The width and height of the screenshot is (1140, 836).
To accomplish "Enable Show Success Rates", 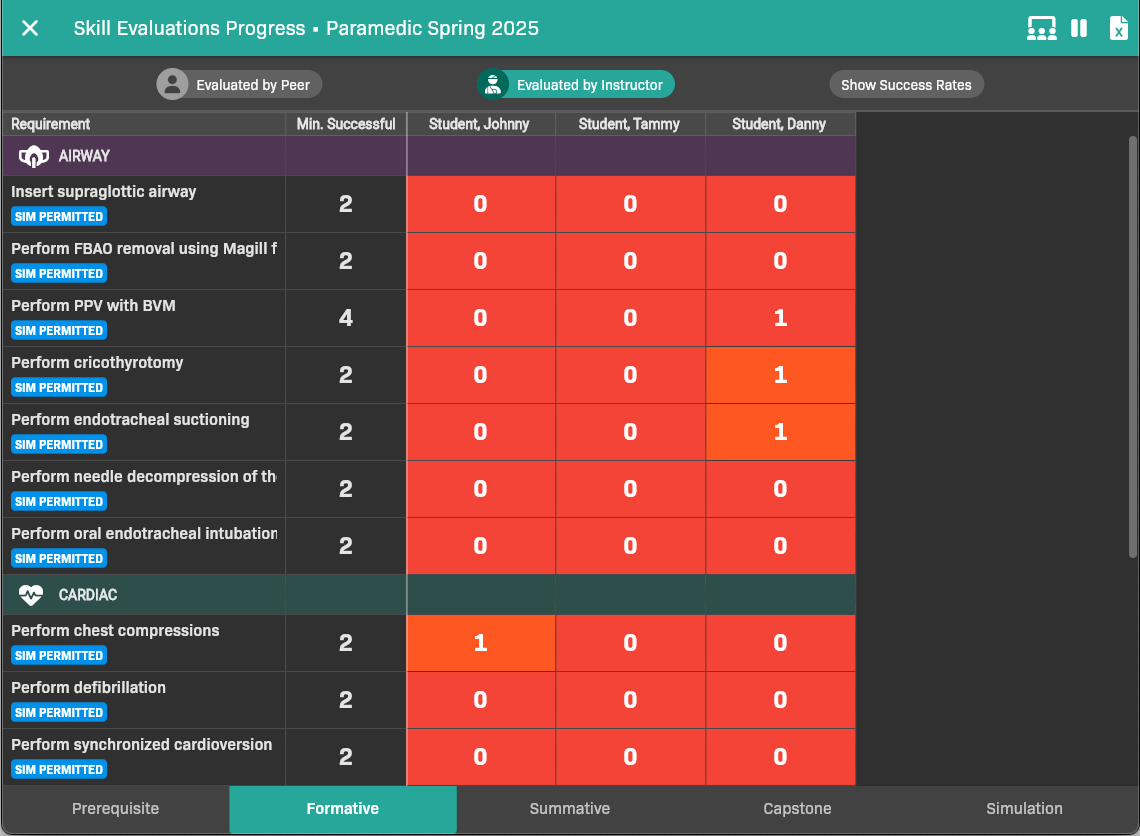I will 906,85.
